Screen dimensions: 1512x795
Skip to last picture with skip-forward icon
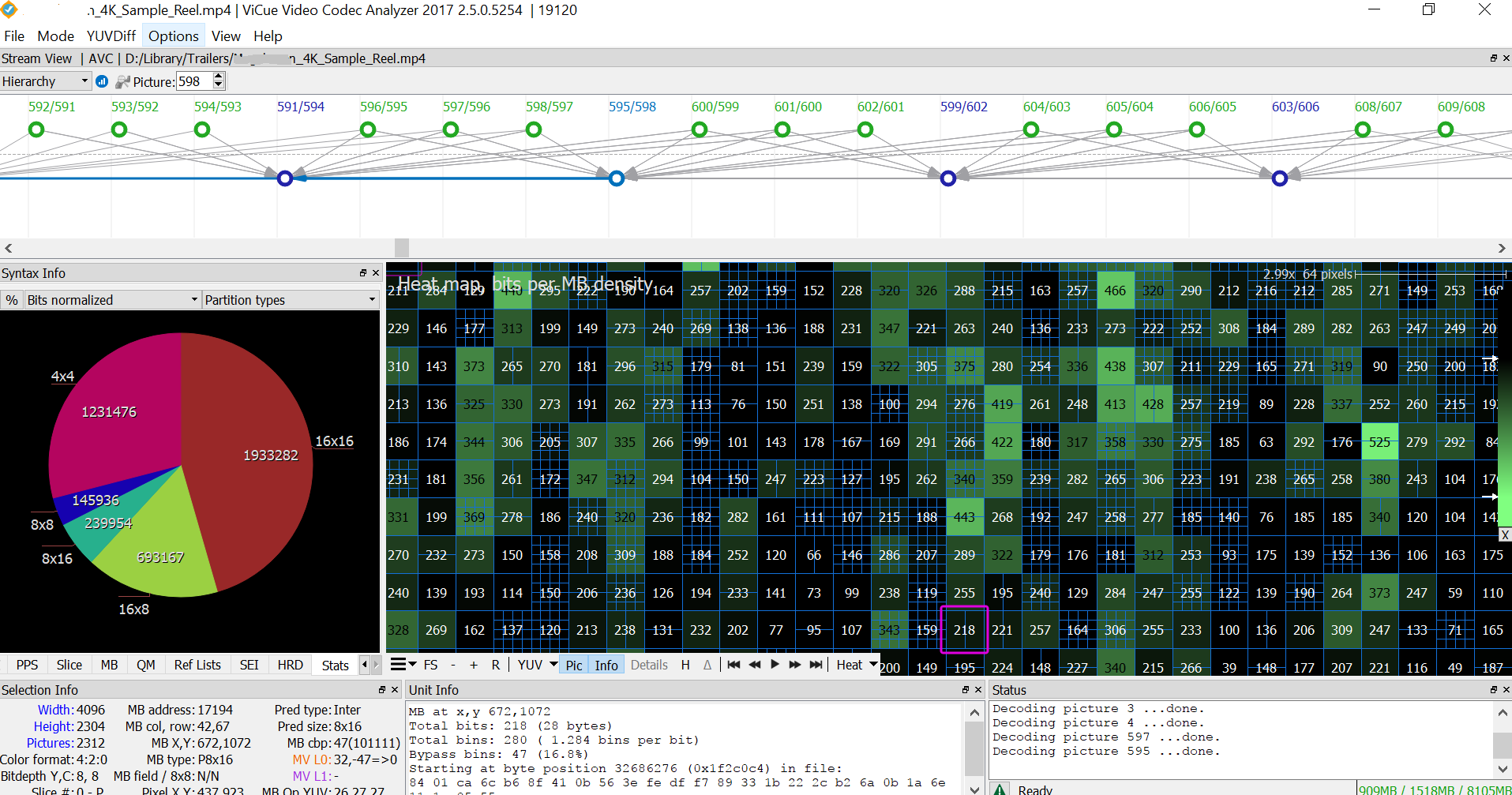click(x=816, y=665)
